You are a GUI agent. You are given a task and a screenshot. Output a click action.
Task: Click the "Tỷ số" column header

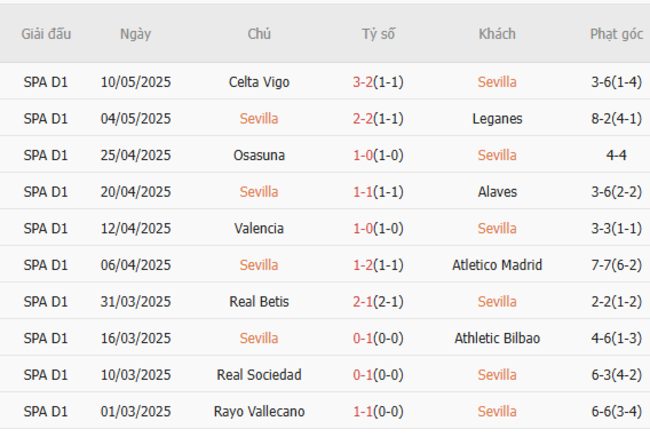point(378,34)
